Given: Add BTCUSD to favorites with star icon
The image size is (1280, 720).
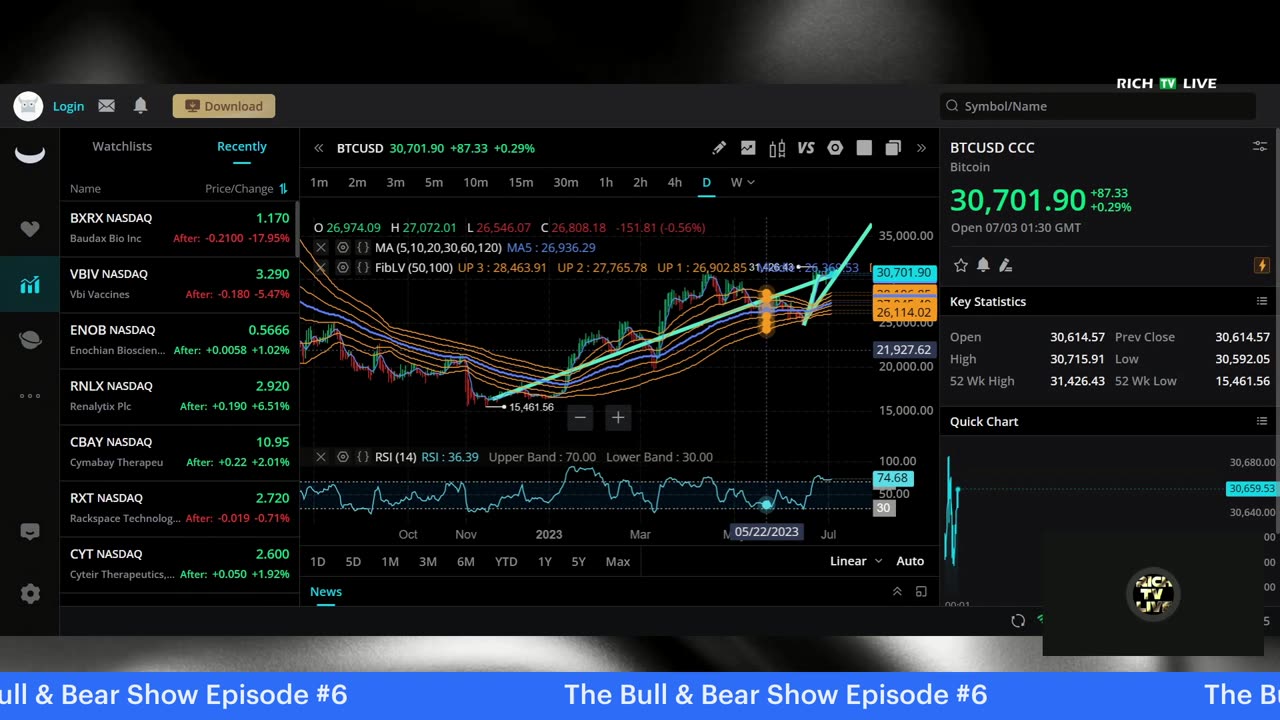Looking at the screenshot, I should 961,265.
